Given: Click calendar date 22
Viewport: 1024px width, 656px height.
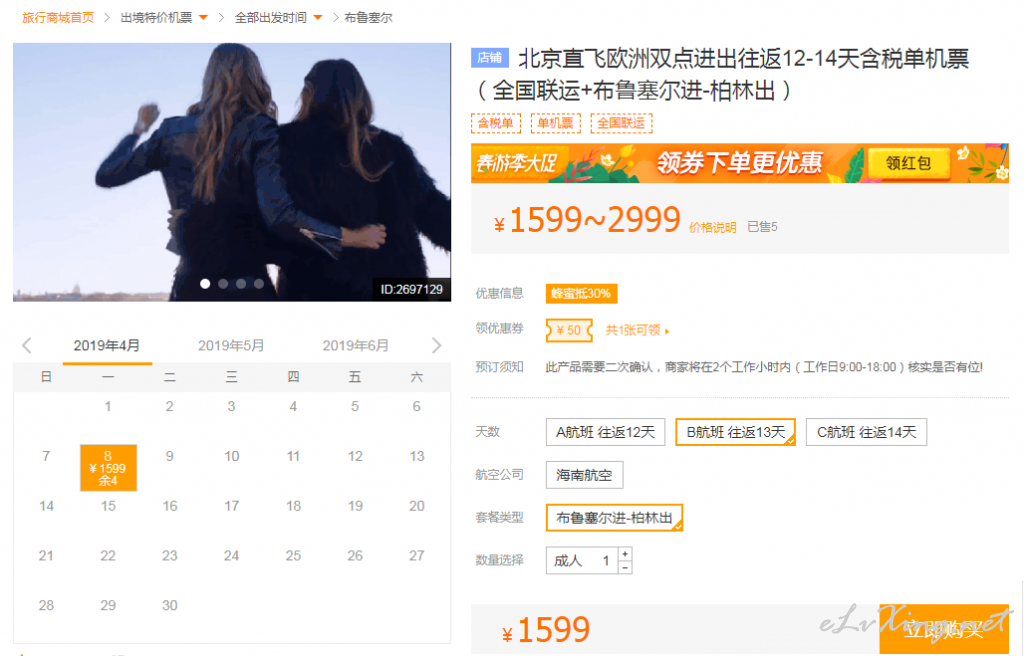Looking at the screenshot, I should (108, 556).
